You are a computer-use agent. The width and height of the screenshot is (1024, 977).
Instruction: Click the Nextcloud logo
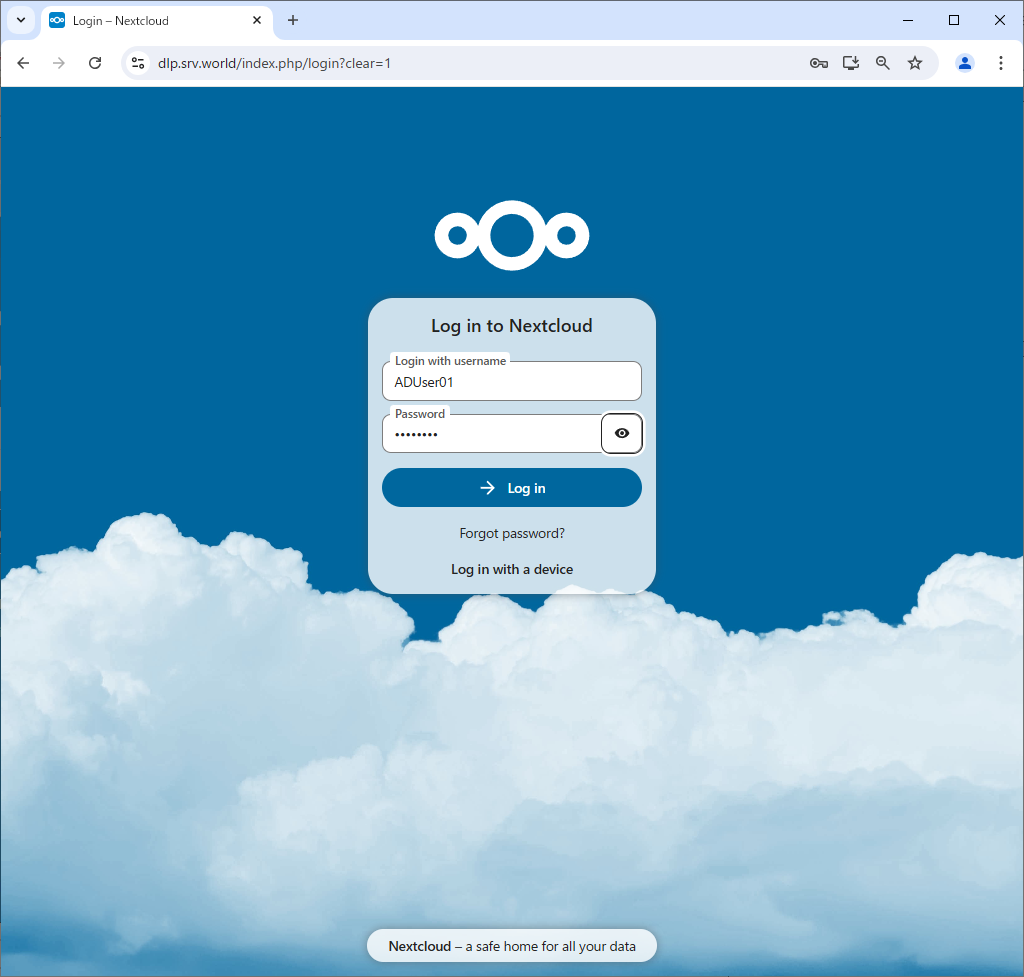coord(511,235)
